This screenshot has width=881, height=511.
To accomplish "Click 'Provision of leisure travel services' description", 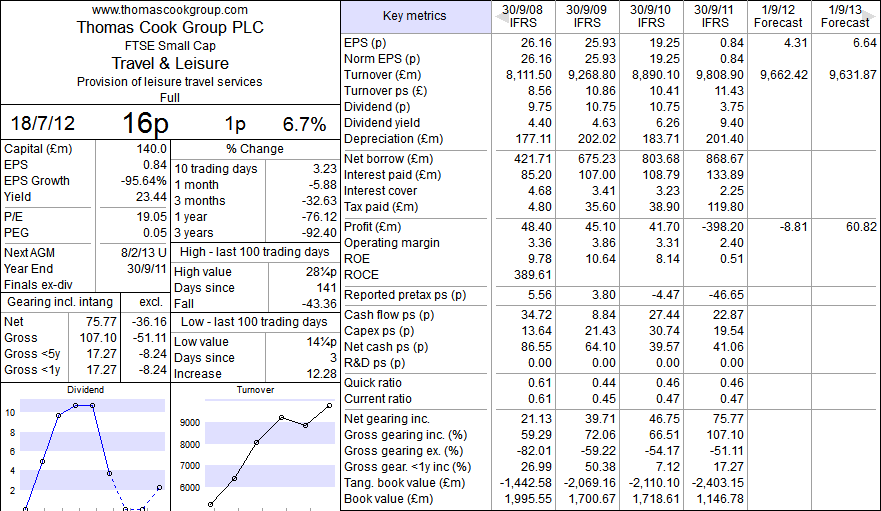I will [170, 82].
